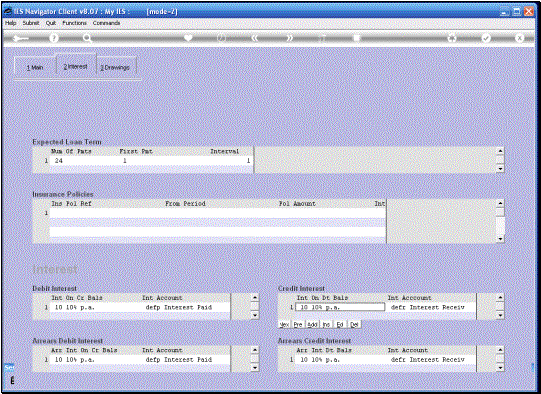Image resolution: width=541 pixels, height=394 pixels.
Task: Click the Add button under Credit Interest
Action: pyautogui.click(x=312, y=325)
